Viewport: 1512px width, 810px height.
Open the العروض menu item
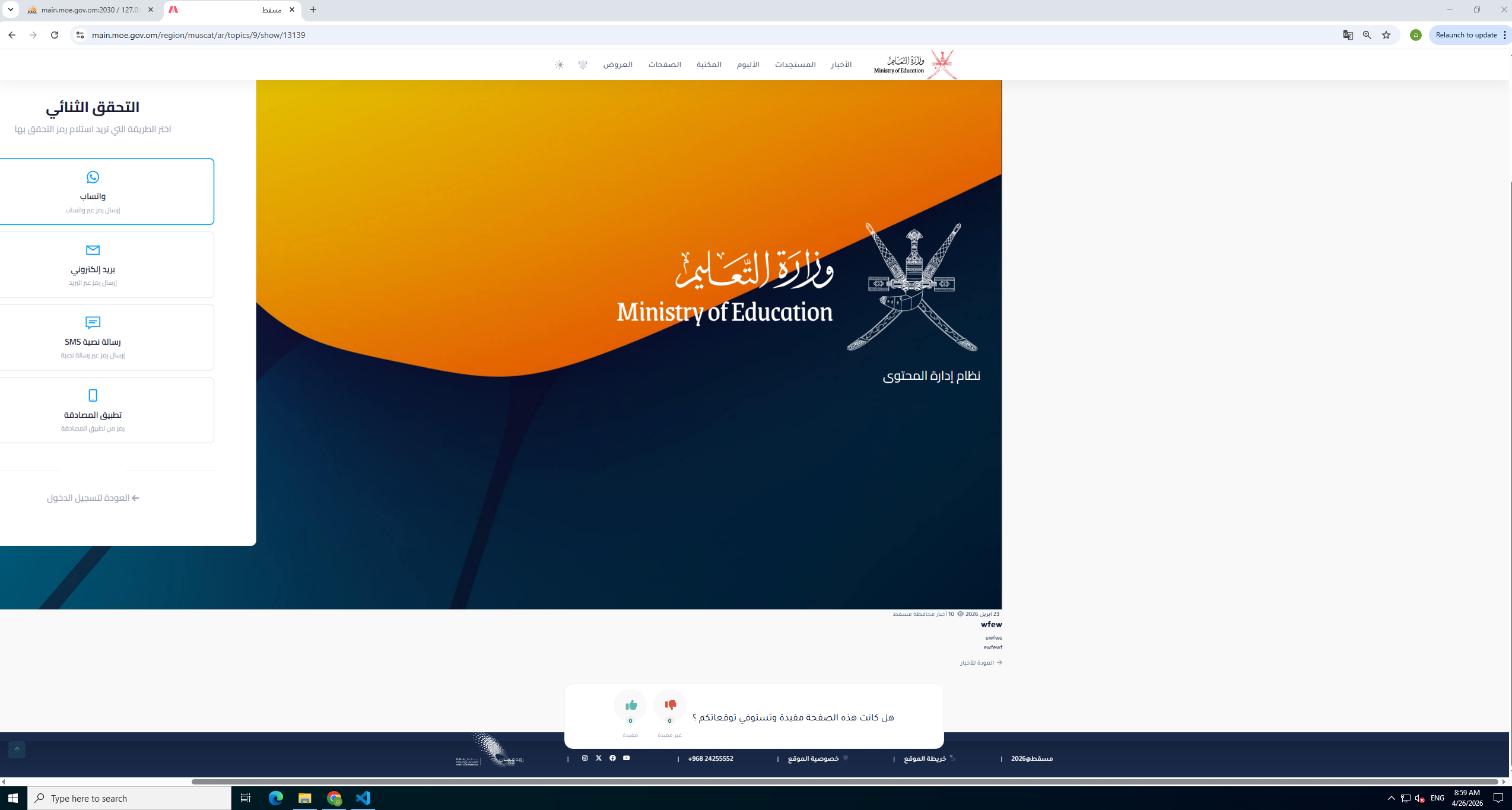[x=618, y=65]
